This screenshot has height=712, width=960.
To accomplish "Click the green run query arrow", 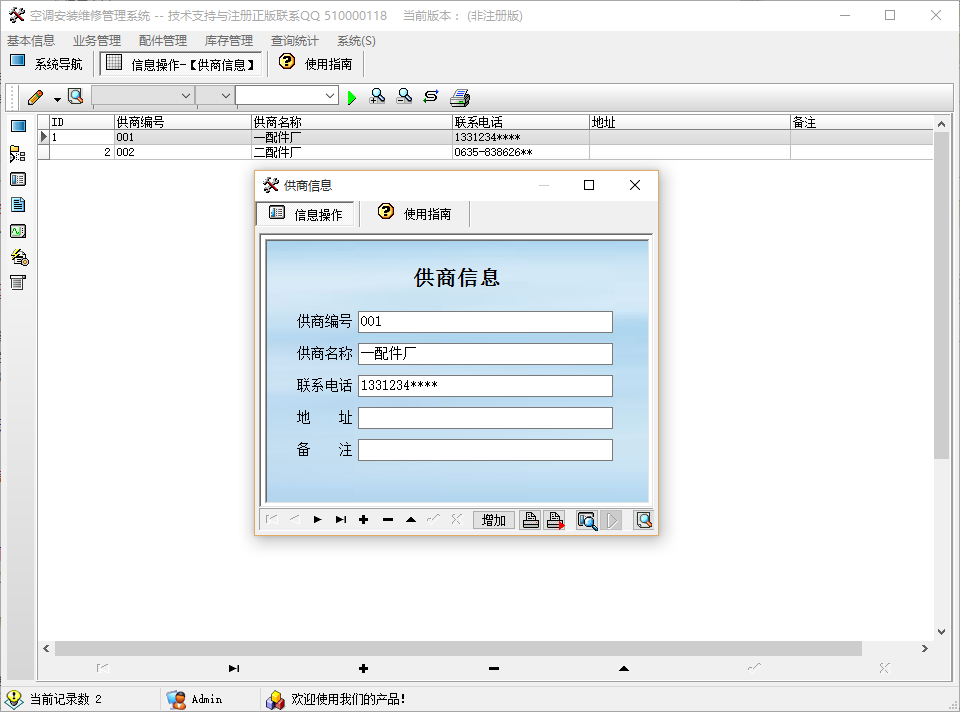I will (x=352, y=97).
